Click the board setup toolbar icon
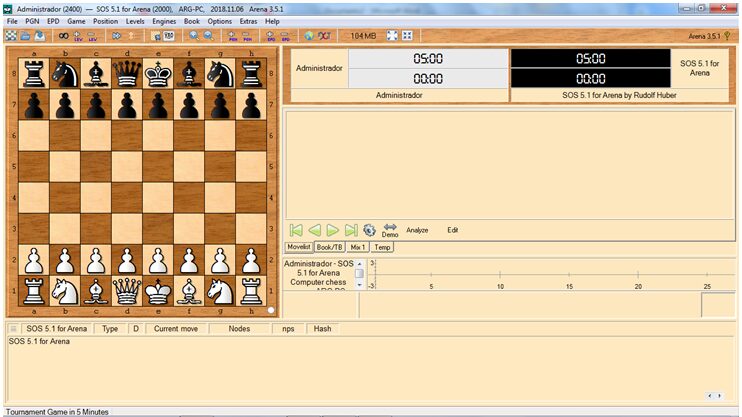This screenshot has height=417, width=742. coord(156,36)
